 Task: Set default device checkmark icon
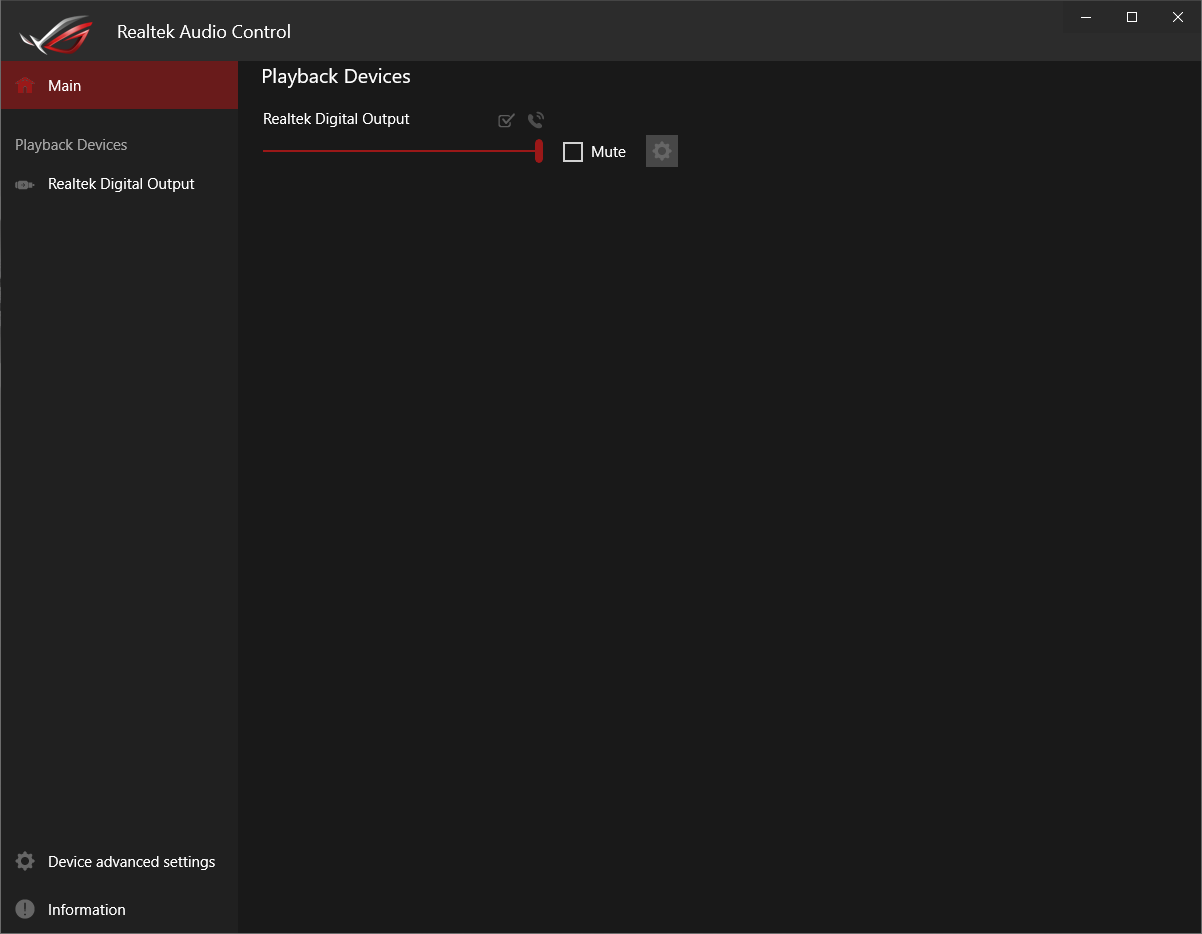[x=506, y=120]
